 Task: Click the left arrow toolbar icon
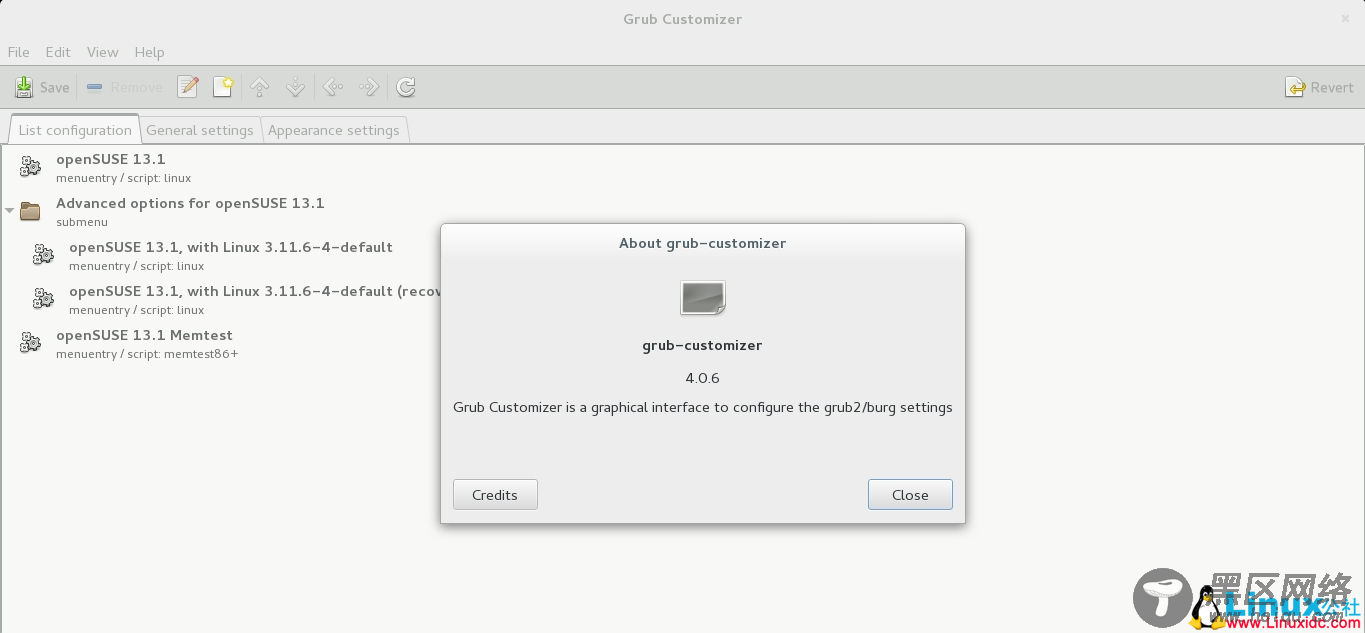(333, 88)
